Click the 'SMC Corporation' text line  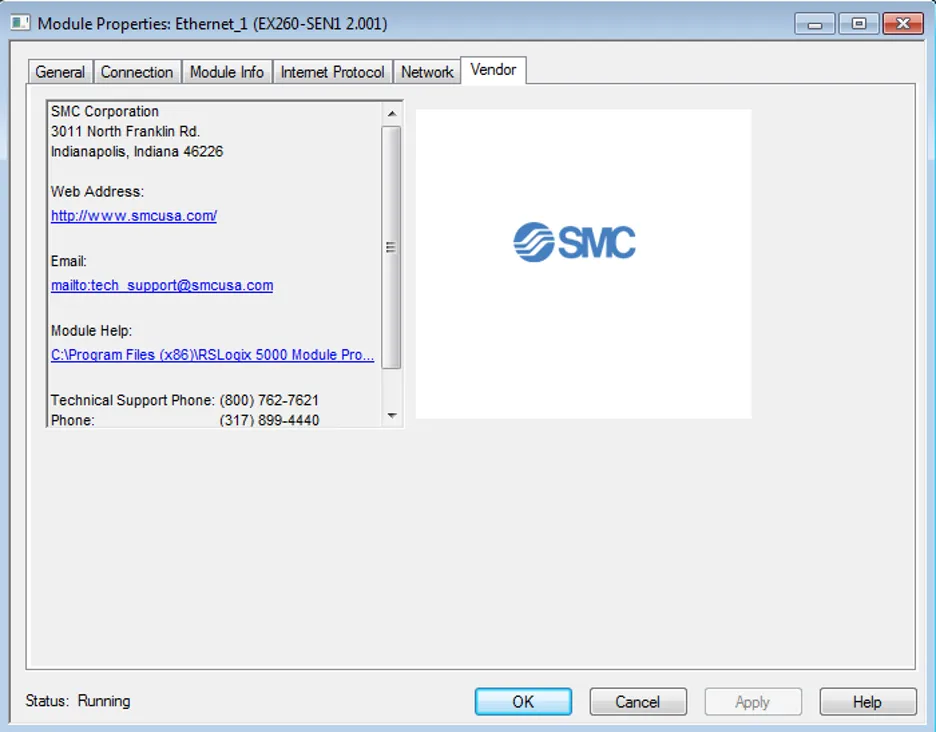click(x=104, y=112)
